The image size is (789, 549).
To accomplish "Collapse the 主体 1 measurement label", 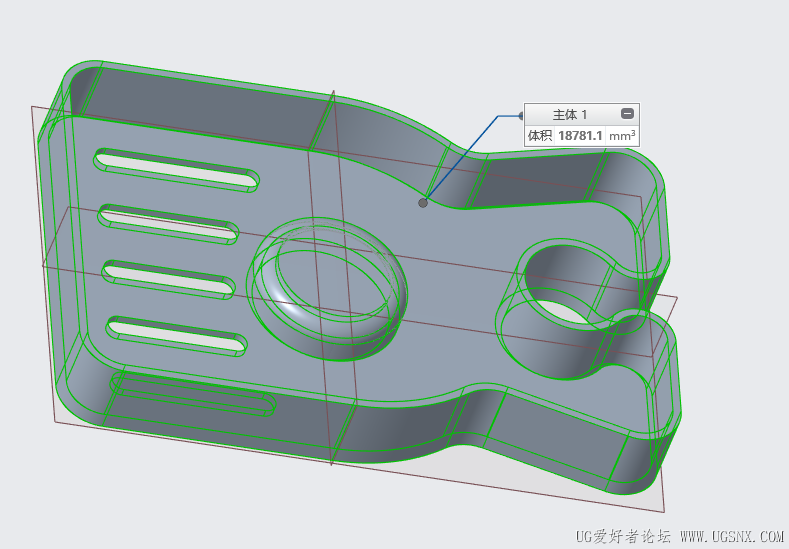I will pyautogui.click(x=627, y=114).
